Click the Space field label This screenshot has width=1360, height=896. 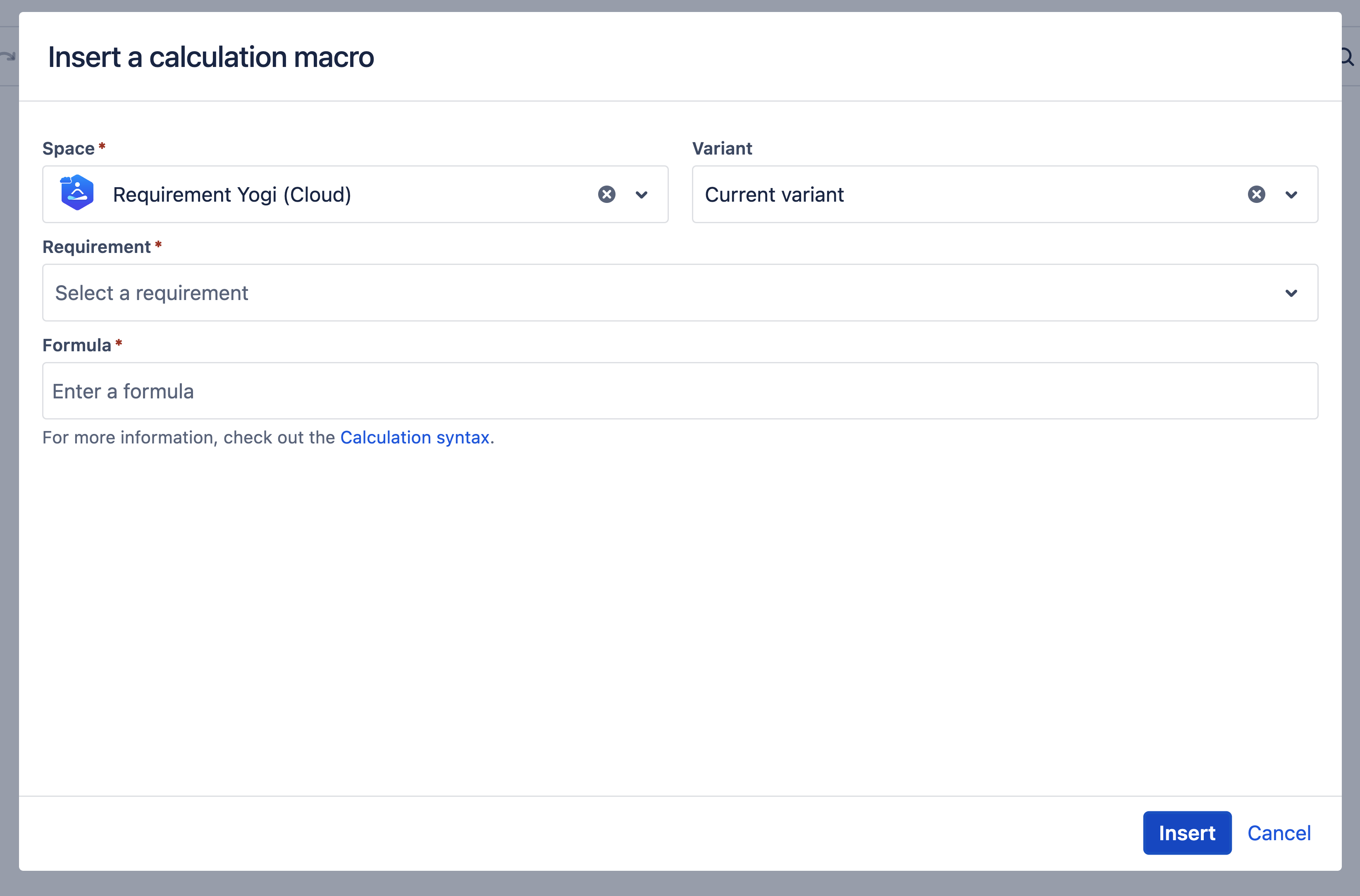(69, 148)
